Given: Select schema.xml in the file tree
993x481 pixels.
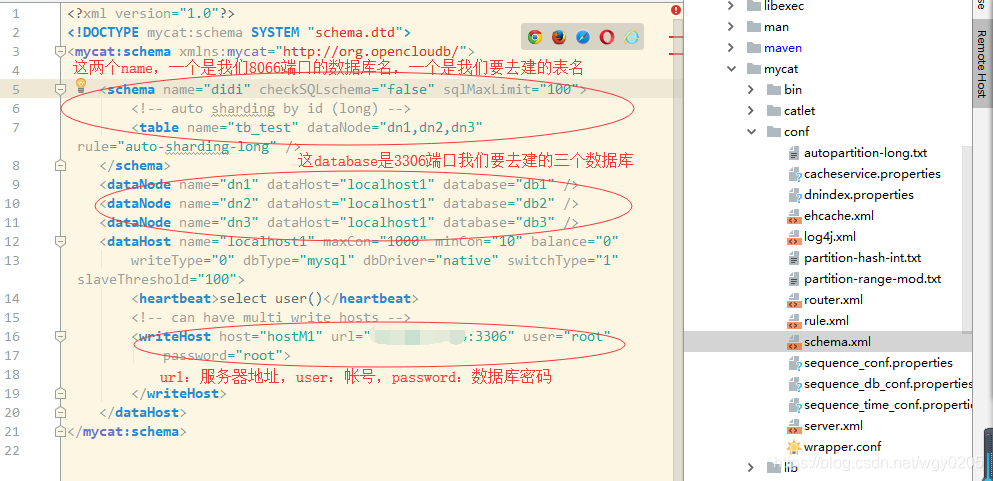Looking at the screenshot, I should (x=837, y=342).
